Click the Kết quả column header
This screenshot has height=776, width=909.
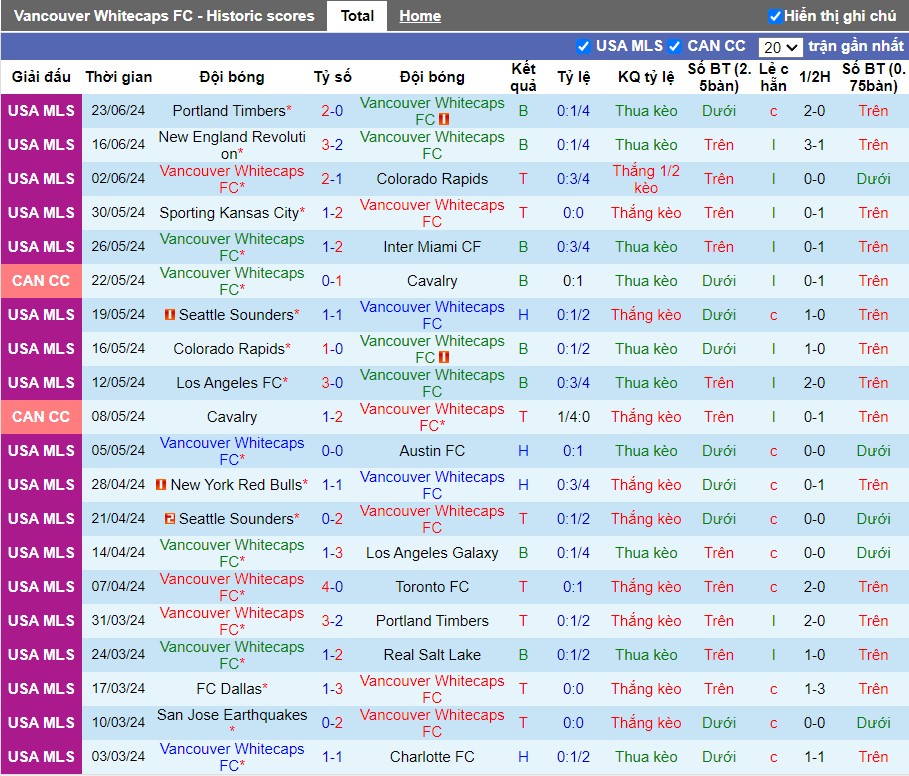pos(523,77)
